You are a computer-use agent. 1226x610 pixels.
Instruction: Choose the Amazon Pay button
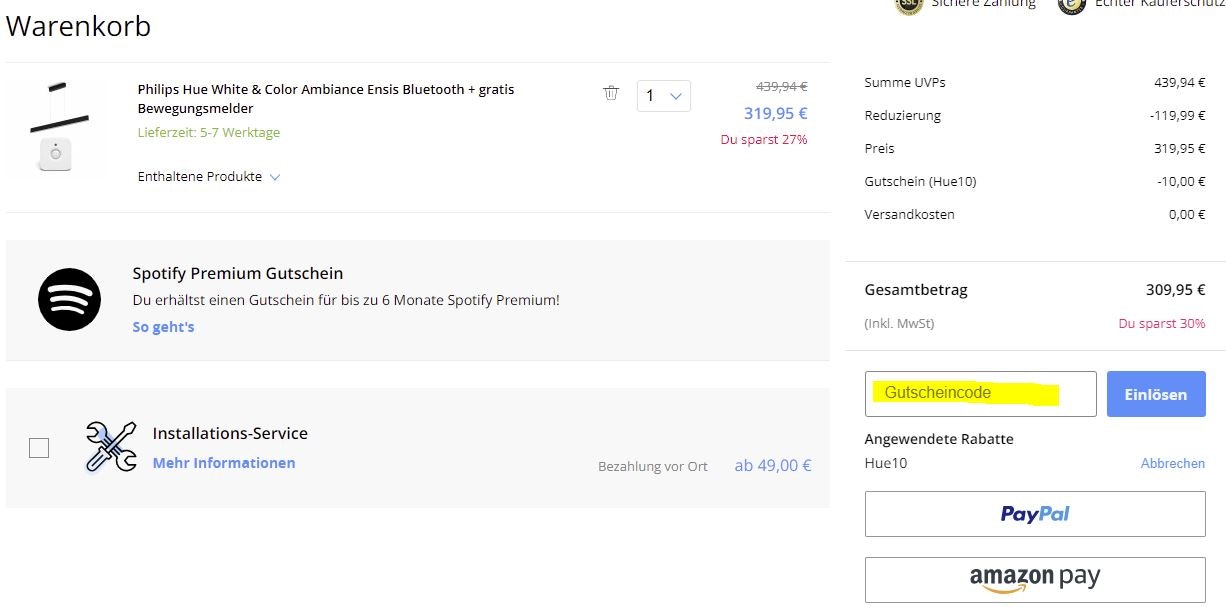pyautogui.click(x=1035, y=579)
